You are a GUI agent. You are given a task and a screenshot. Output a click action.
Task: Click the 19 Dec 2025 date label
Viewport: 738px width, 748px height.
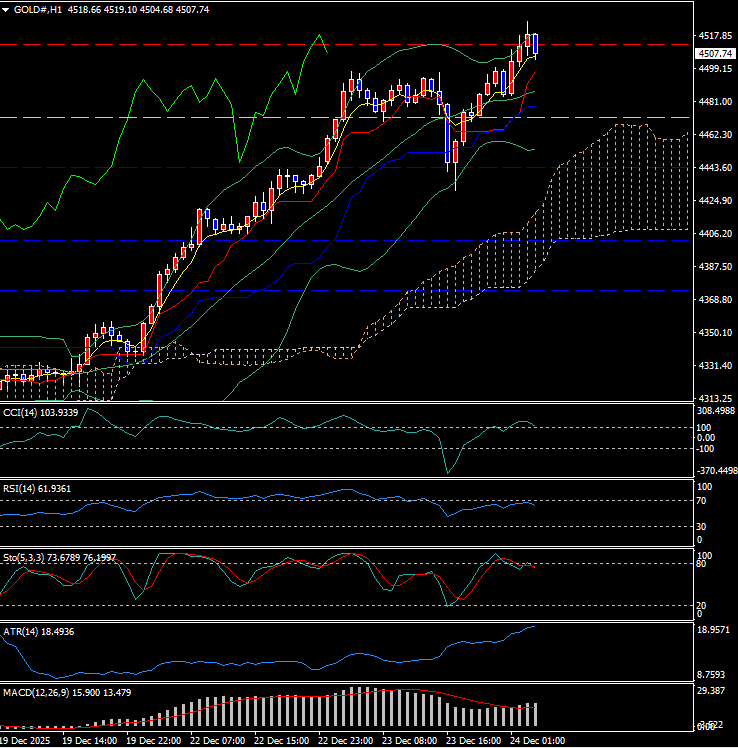coord(28,741)
